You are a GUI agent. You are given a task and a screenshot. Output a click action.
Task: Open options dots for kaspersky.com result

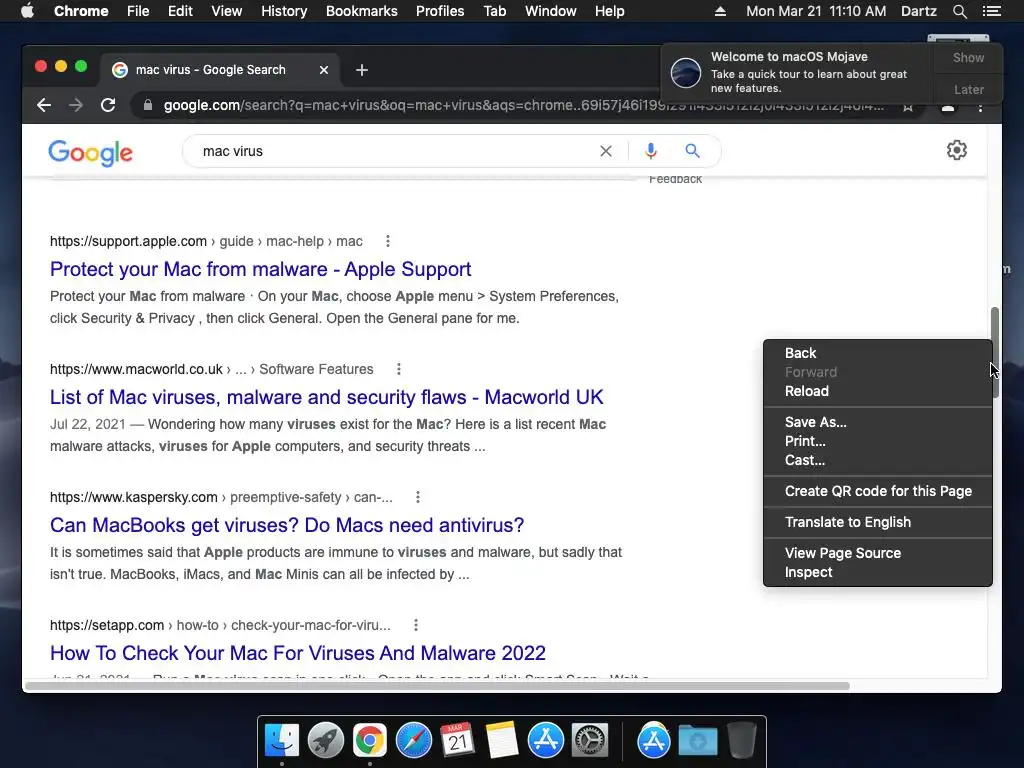[x=418, y=497]
